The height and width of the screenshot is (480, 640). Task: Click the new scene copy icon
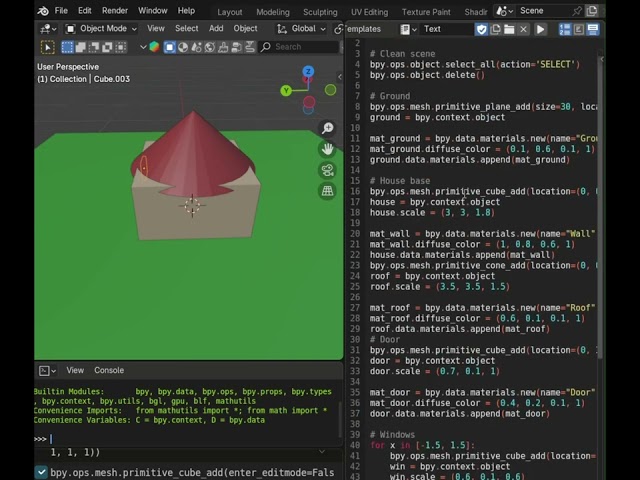point(591,11)
